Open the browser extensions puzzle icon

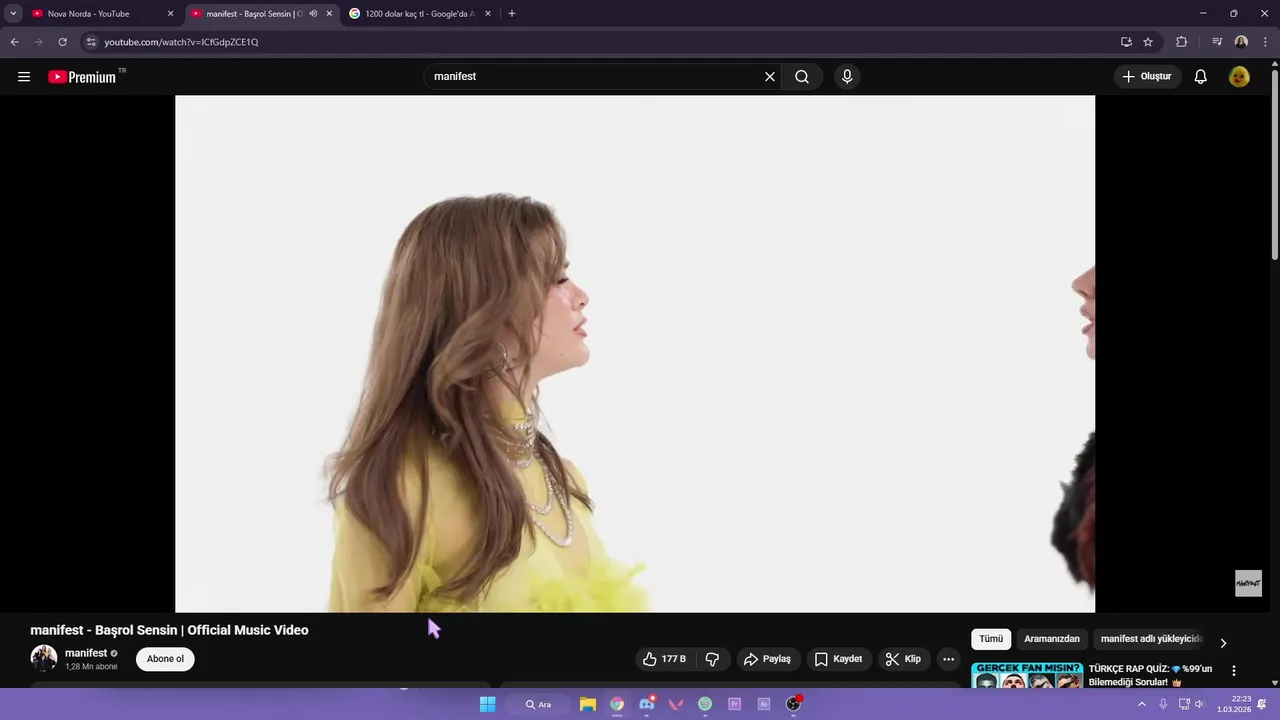(x=1181, y=42)
